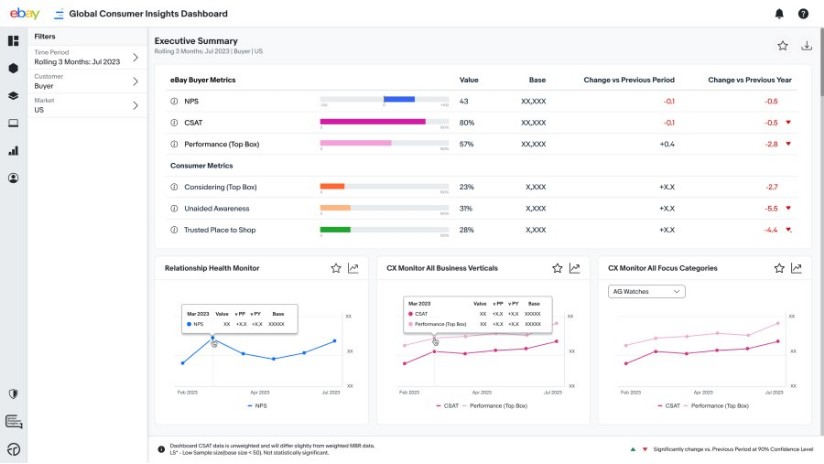This screenshot has width=824, height=464.
Task: Click the info icon next to NPS
Action: click(174, 101)
